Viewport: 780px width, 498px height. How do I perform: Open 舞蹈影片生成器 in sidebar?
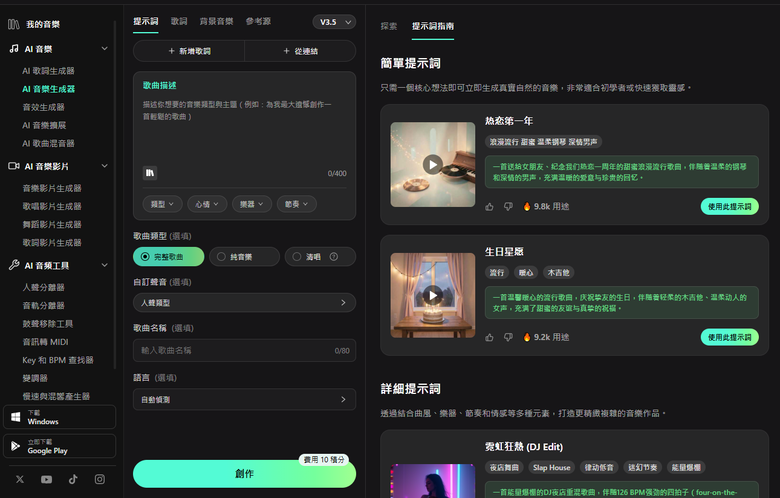click(x=52, y=224)
